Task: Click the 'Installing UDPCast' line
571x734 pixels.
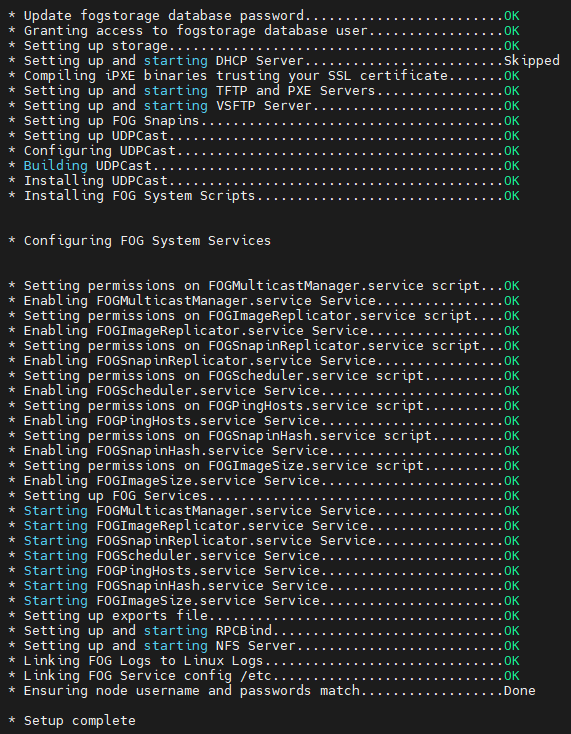Action: click(264, 181)
